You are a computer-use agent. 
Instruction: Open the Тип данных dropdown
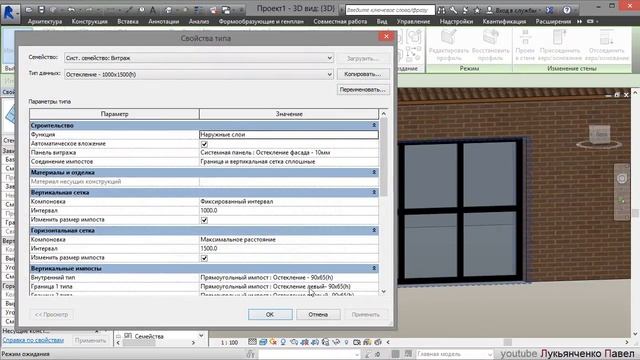pyautogui.click(x=329, y=74)
